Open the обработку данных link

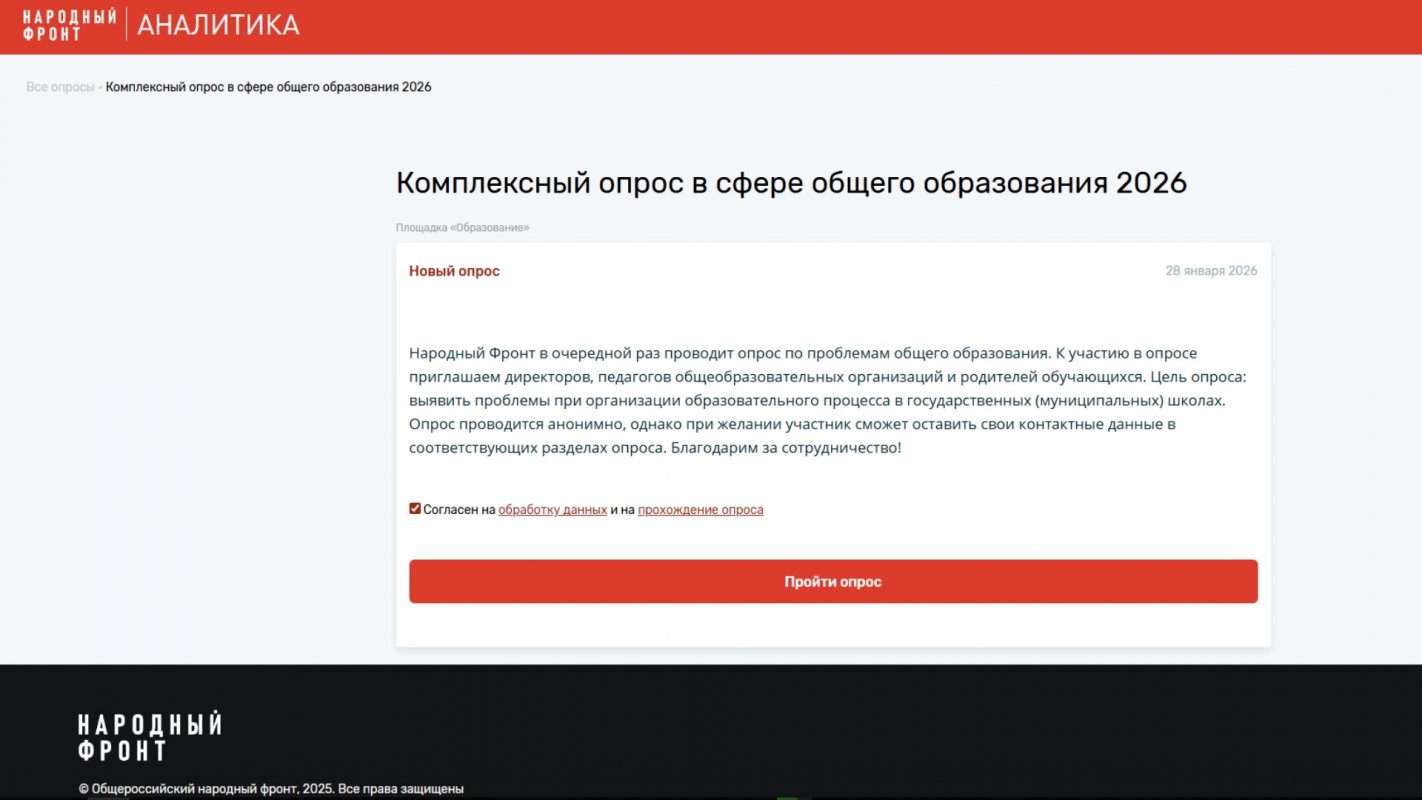tap(552, 509)
